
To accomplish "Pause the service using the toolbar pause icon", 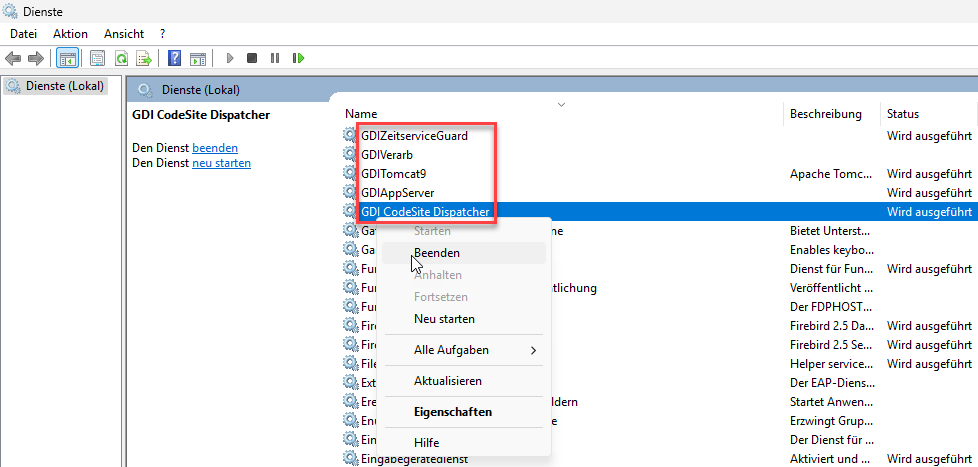I will pyautogui.click(x=274, y=59).
